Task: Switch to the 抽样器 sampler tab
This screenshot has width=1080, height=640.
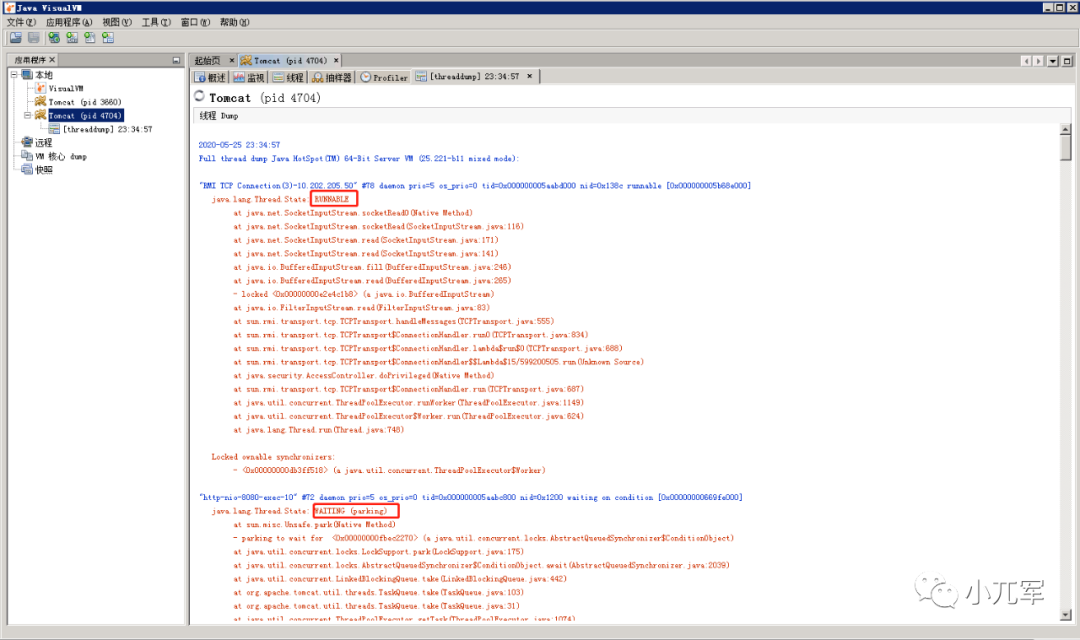Action: 331,77
